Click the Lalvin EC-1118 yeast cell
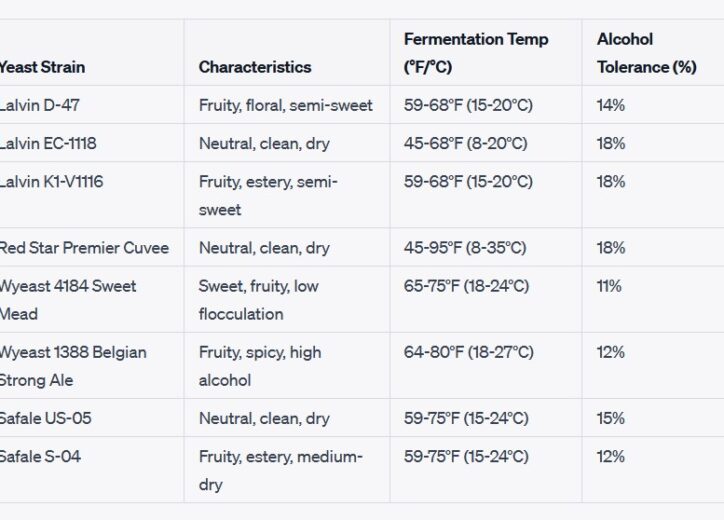This screenshot has width=724, height=520. 48,144
